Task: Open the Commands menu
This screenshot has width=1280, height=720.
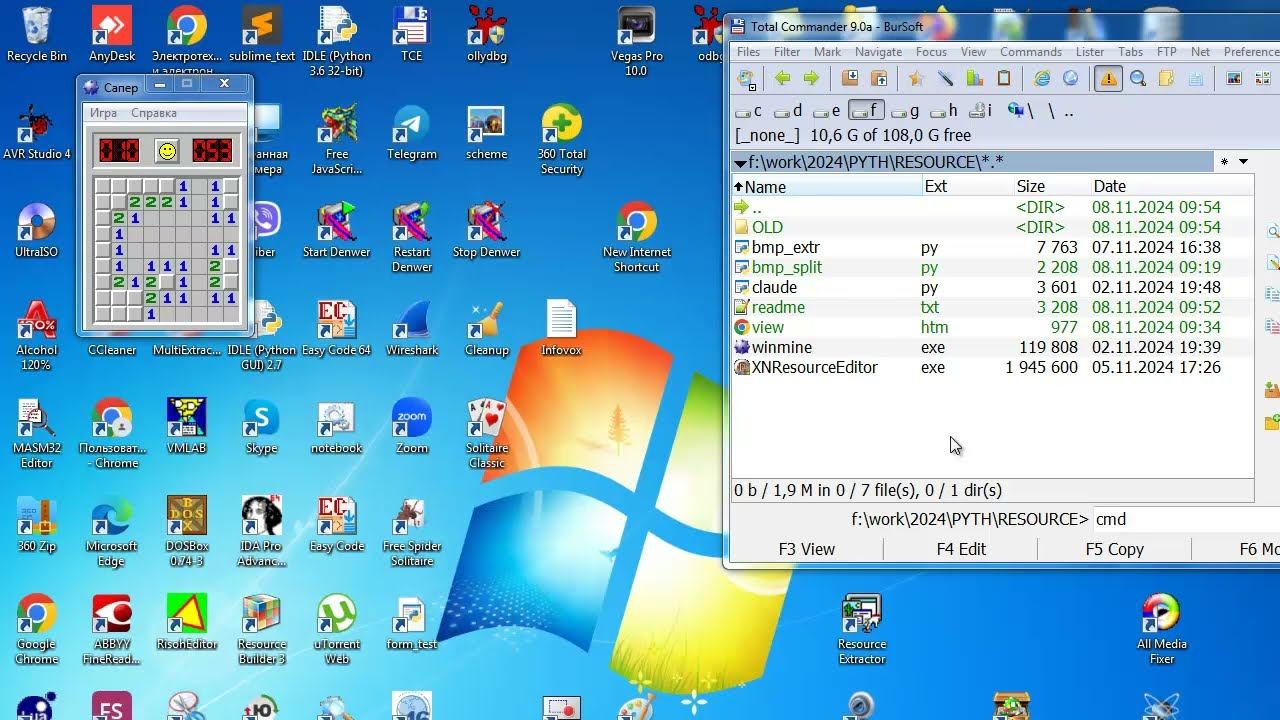Action: (1031, 52)
